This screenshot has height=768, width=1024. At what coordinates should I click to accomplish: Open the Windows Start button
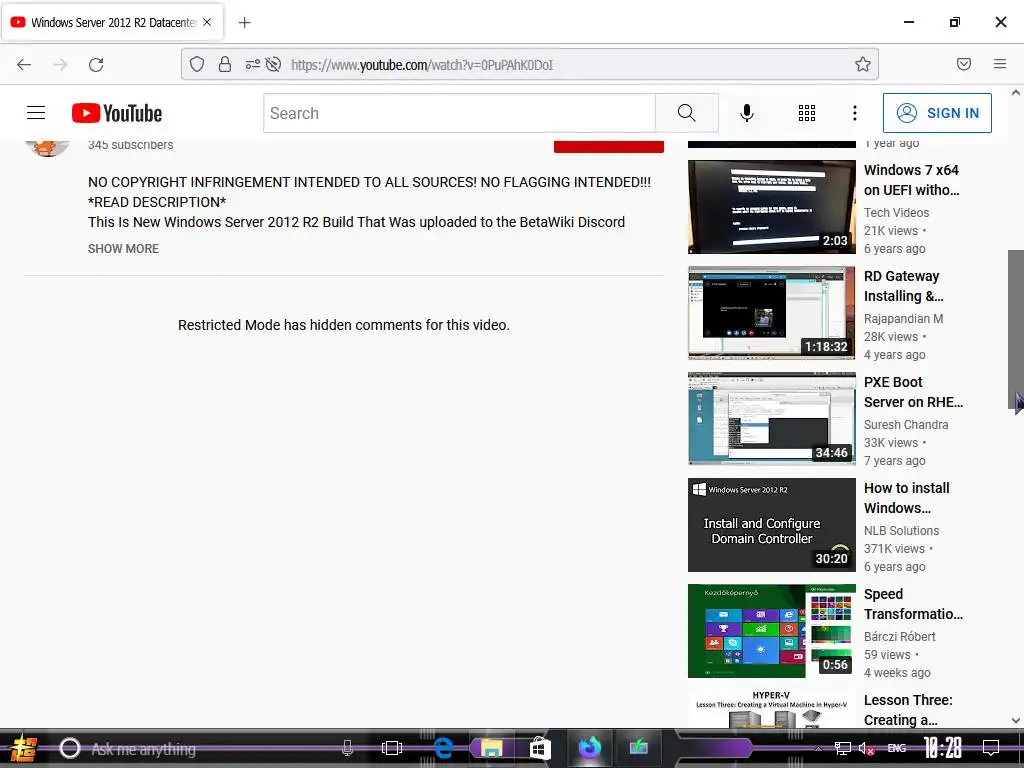click(23, 748)
